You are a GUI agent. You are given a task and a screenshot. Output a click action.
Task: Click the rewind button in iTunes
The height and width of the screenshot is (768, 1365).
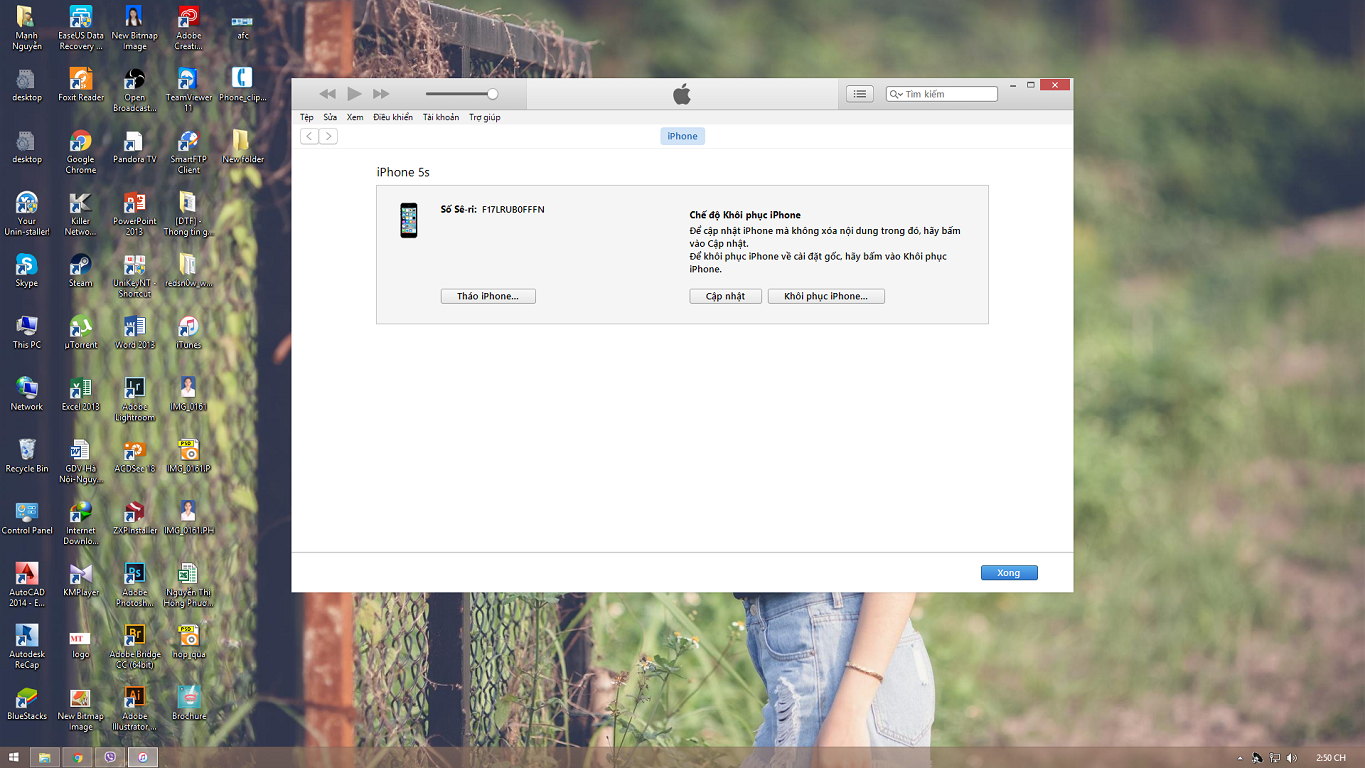click(328, 94)
